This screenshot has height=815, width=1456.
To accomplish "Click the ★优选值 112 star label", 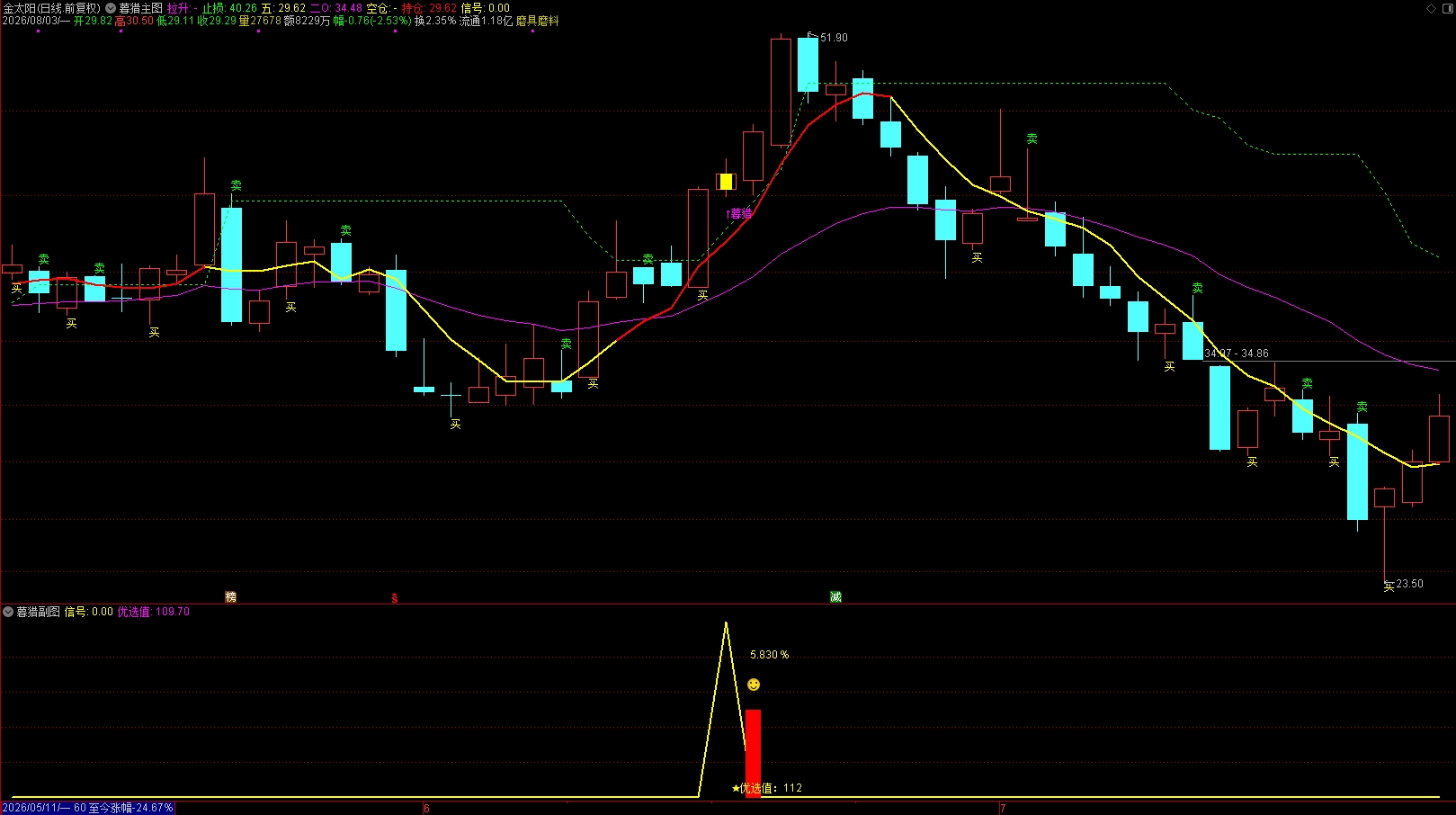I will tap(766, 788).
